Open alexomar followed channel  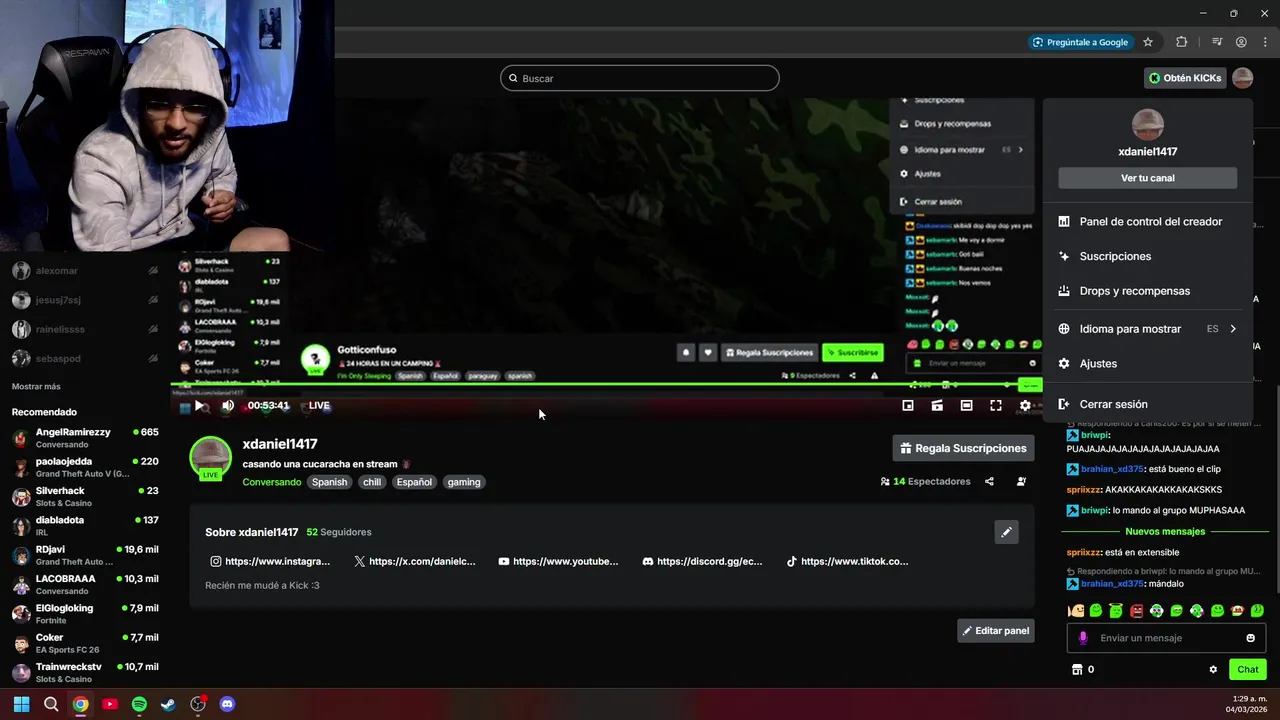pos(85,271)
